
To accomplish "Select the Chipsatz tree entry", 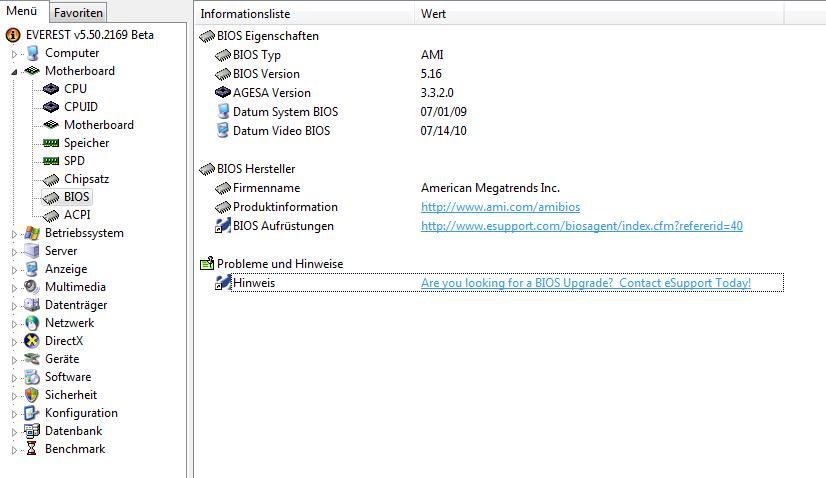I will (x=86, y=179).
